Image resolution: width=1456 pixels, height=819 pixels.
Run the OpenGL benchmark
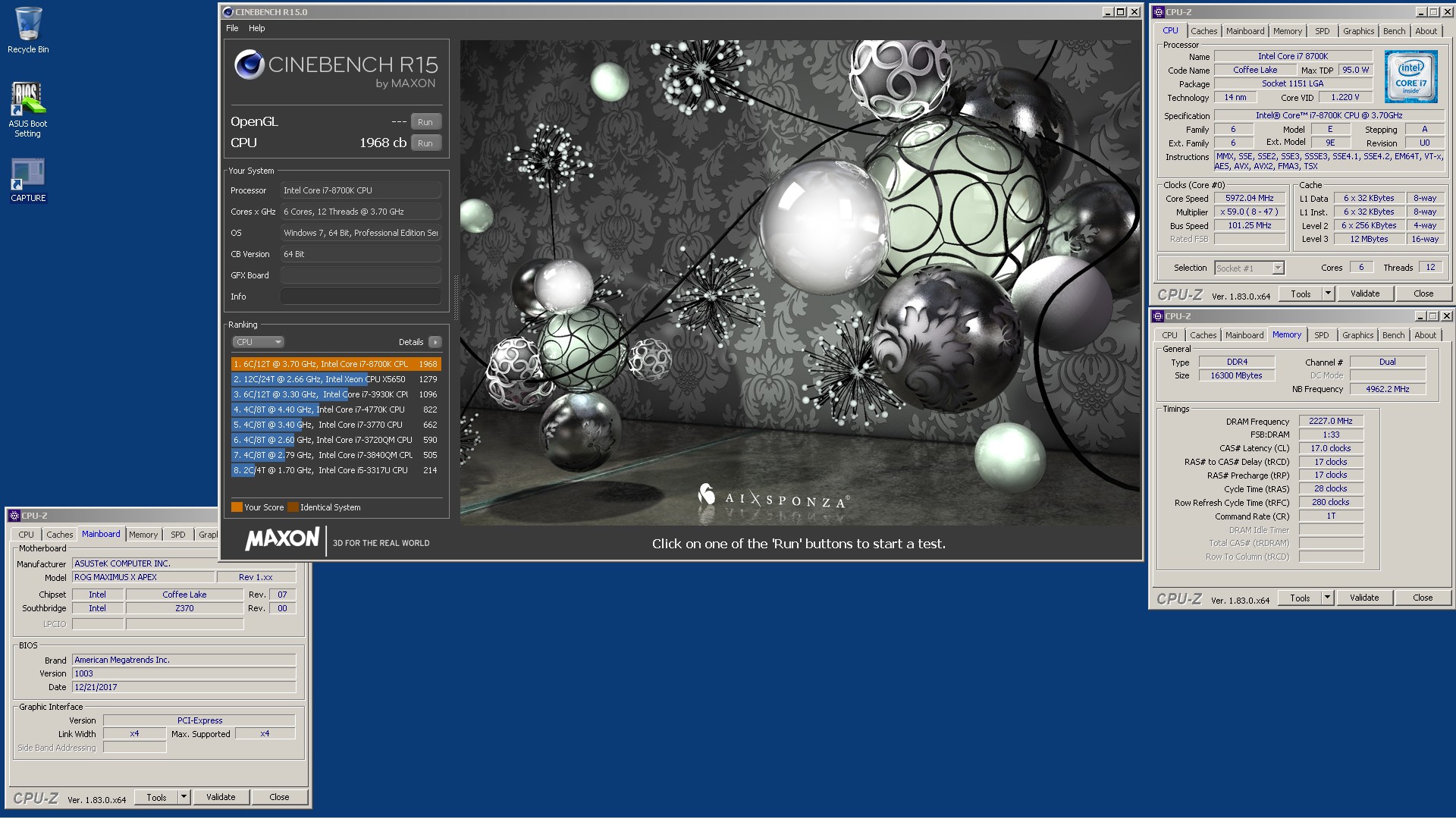pyautogui.click(x=425, y=122)
